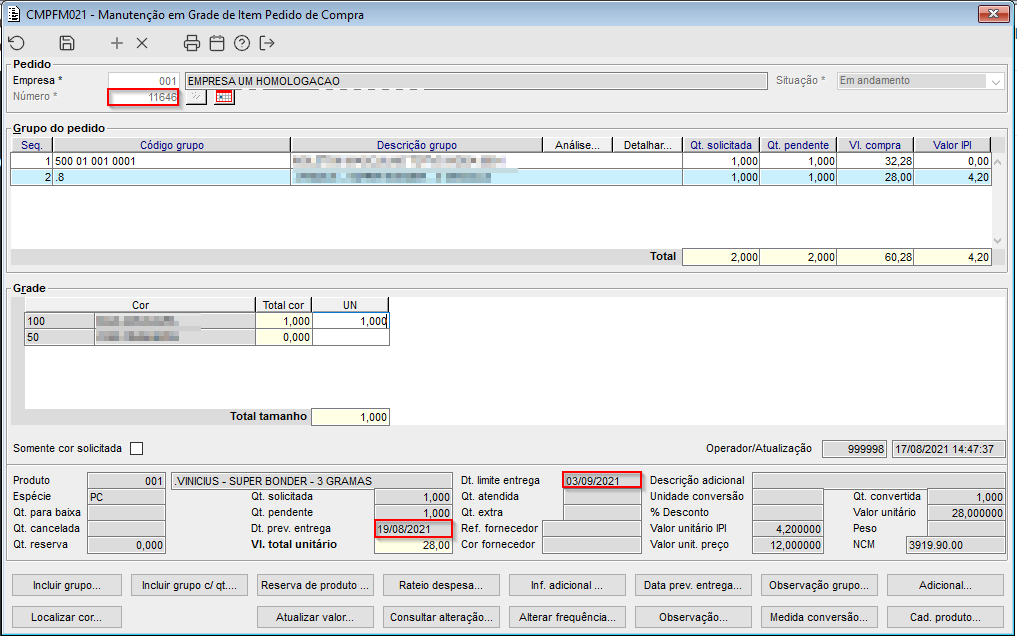
Task: Click scroll-up arrow of Grupo do pedido grid
Action: [x=998, y=161]
